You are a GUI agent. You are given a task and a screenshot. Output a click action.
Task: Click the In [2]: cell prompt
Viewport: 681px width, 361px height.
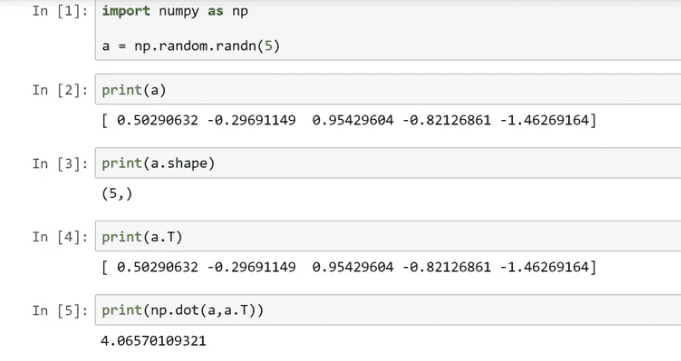(60, 90)
